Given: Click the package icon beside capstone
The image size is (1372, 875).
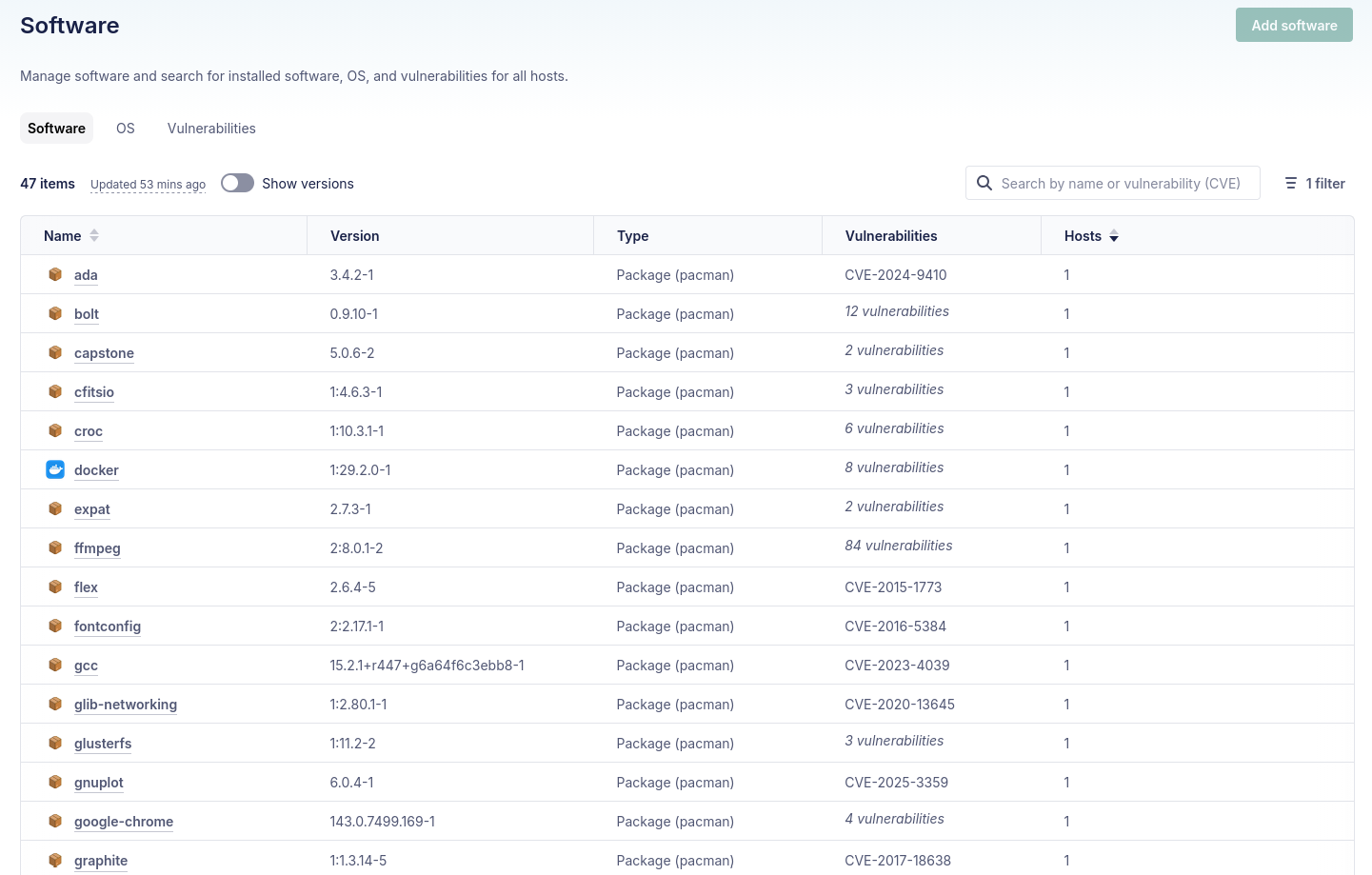Looking at the screenshot, I should 55,352.
